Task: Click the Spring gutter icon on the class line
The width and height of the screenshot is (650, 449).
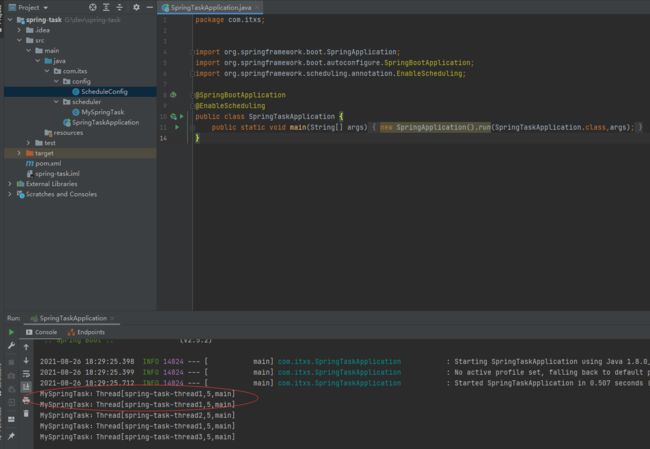Action: coord(173,116)
